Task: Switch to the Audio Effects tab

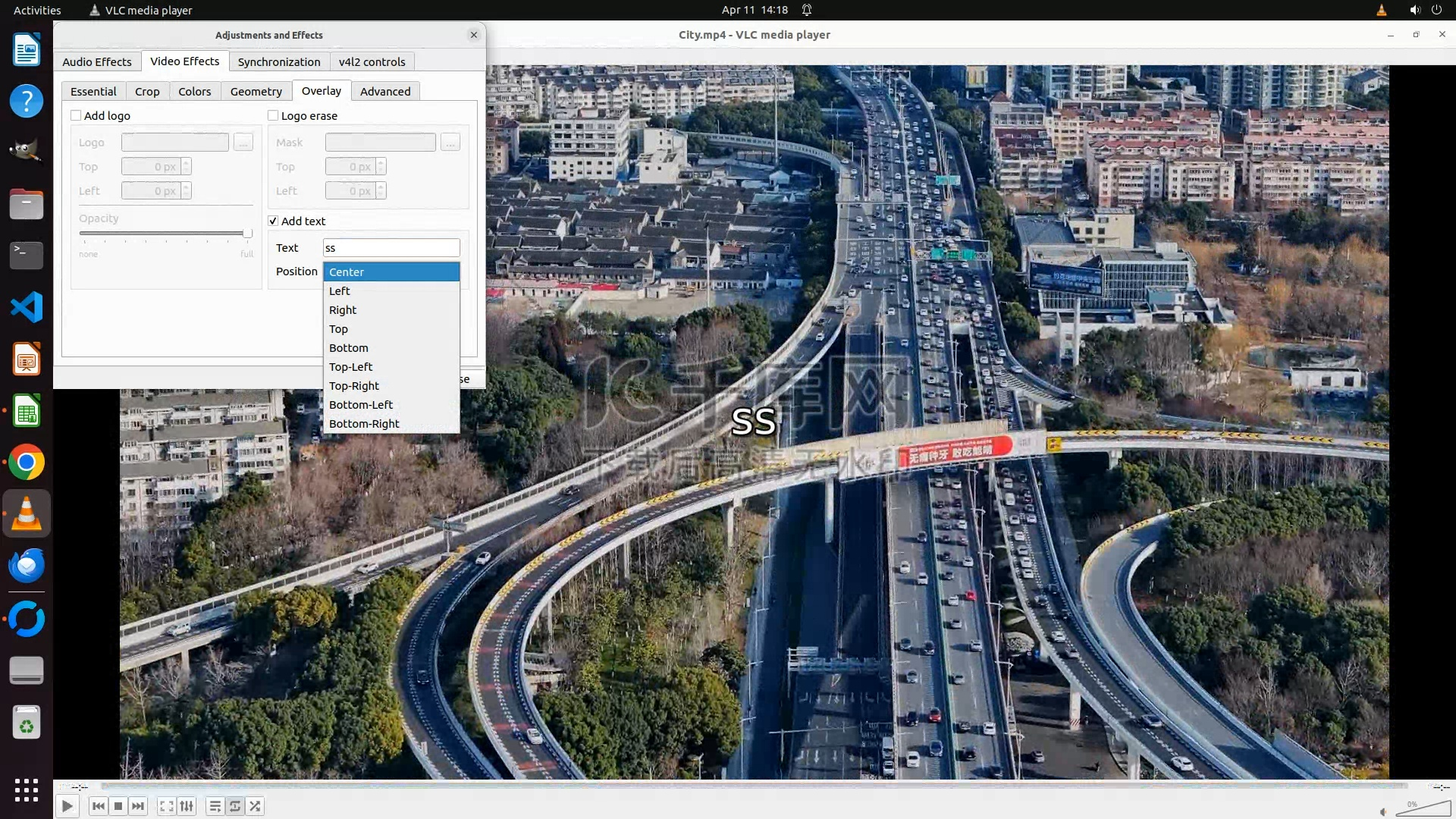Action: (96, 61)
